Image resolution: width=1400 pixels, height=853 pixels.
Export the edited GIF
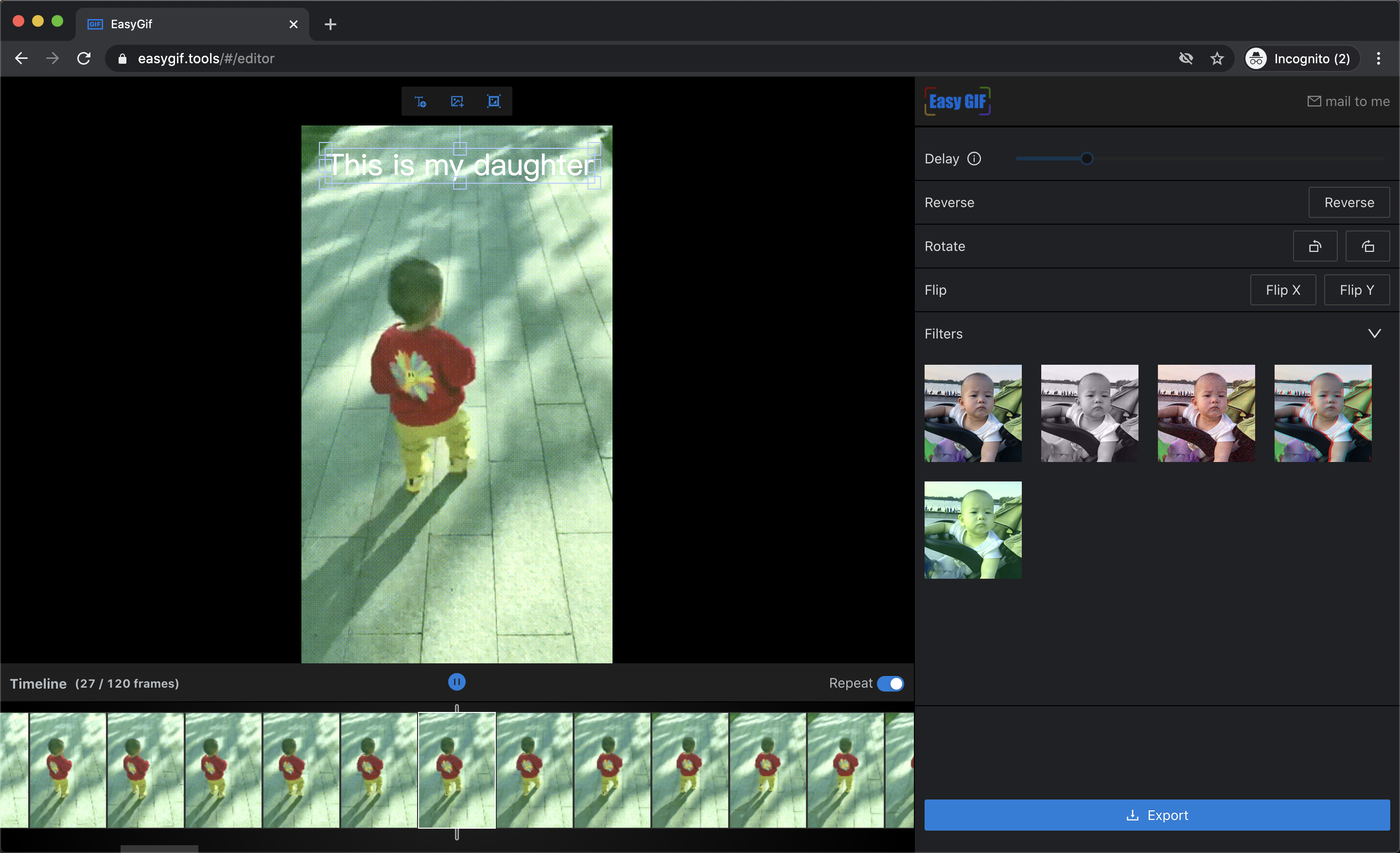tap(1157, 815)
